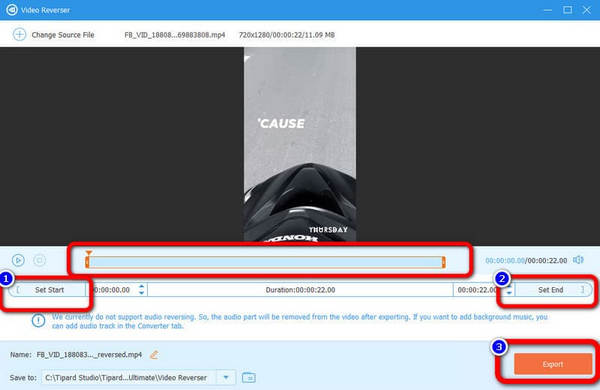The width and height of the screenshot is (600, 390).
Task: Click the right orange trim handle
Action: (443, 262)
